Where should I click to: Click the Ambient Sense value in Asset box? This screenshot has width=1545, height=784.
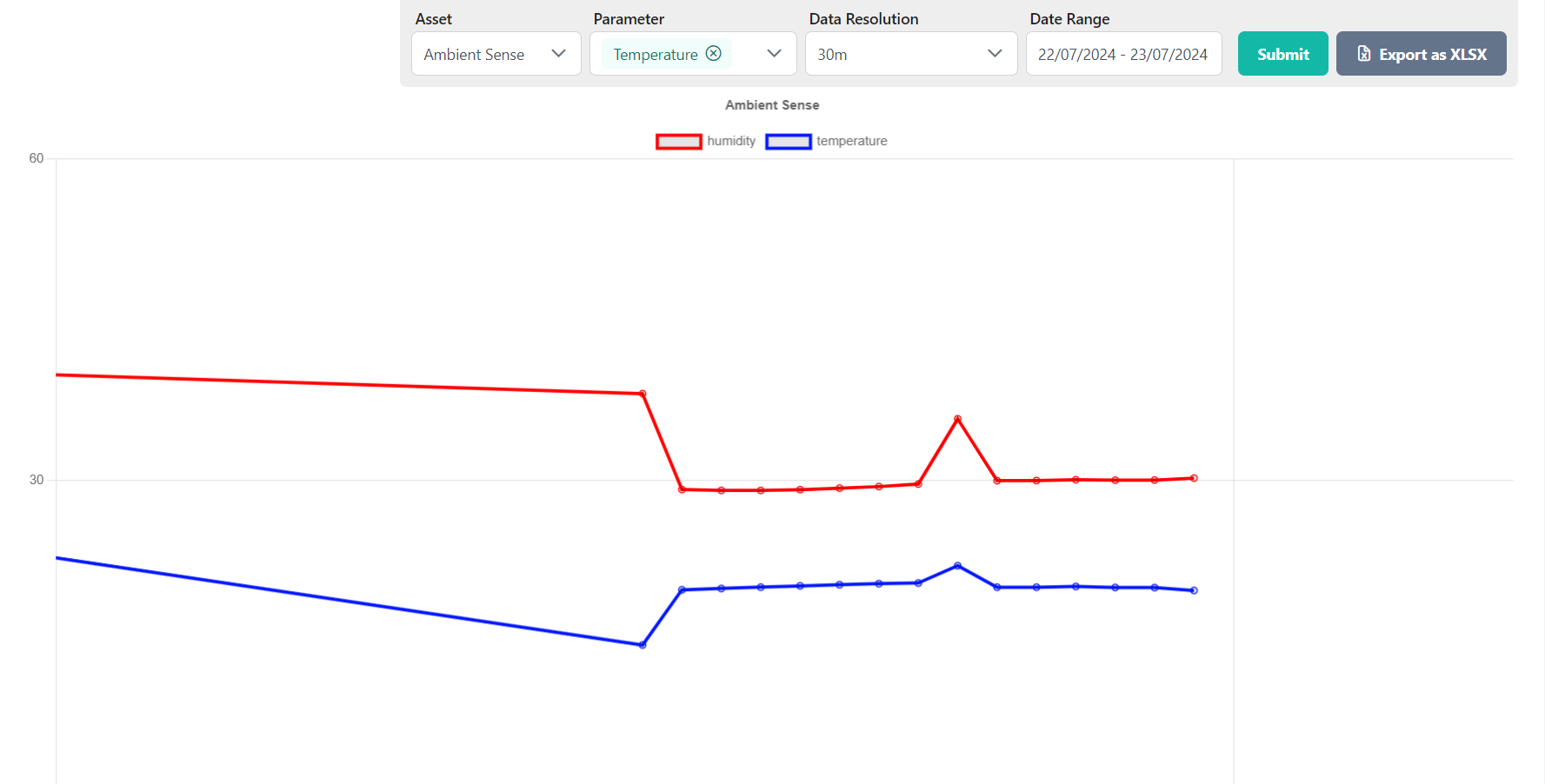(474, 54)
